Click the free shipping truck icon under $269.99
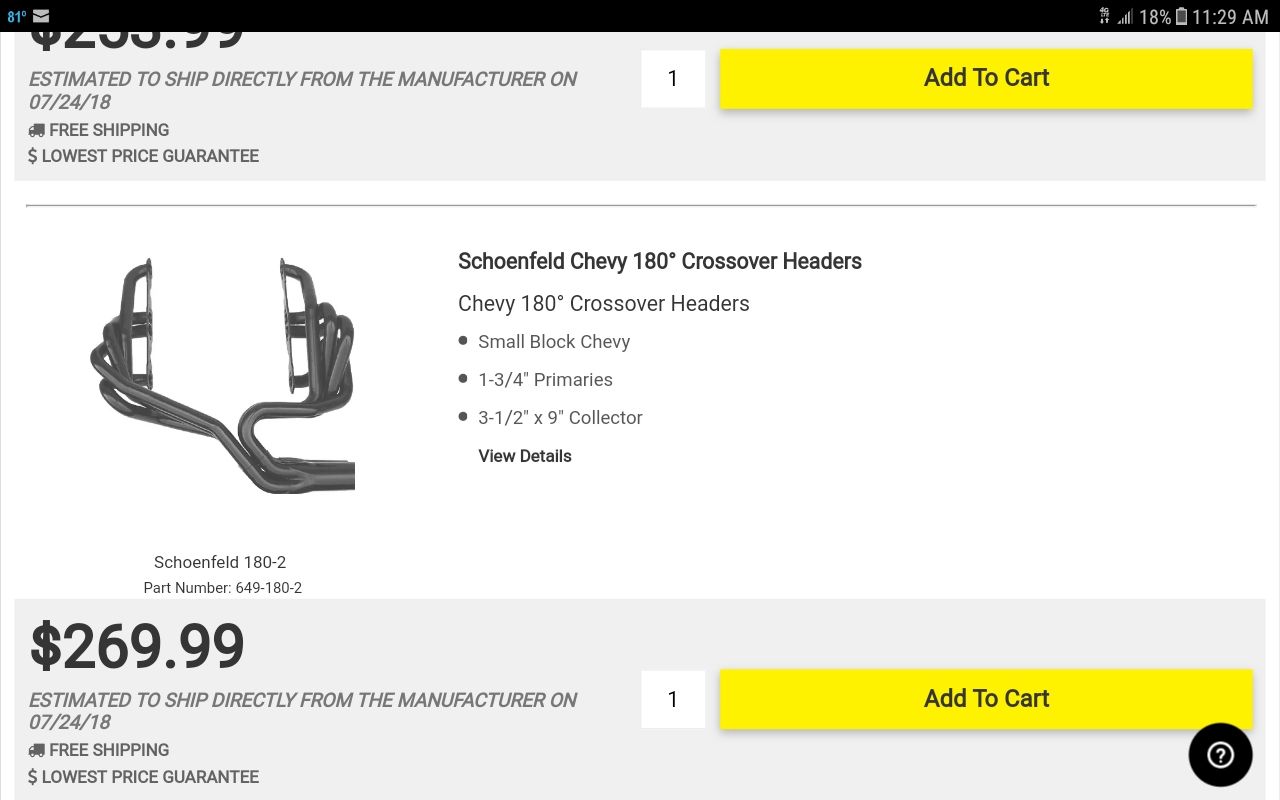Screen dimensions: 1280x800 pos(36,750)
